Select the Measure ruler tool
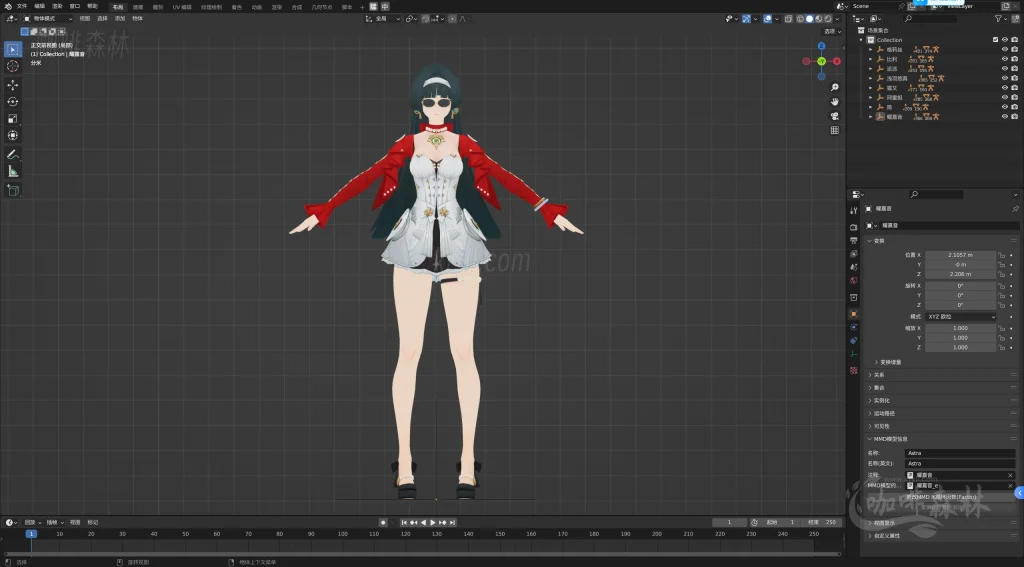1024x567 pixels. (12, 171)
